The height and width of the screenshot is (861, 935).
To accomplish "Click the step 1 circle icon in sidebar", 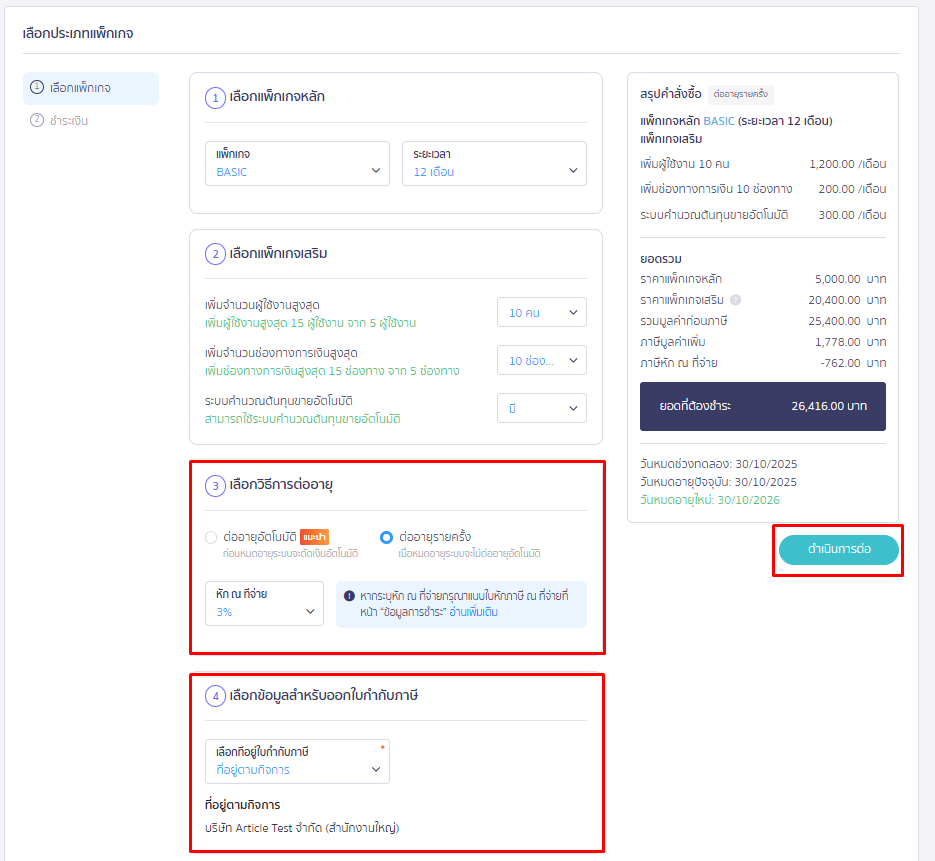I will (37, 88).
